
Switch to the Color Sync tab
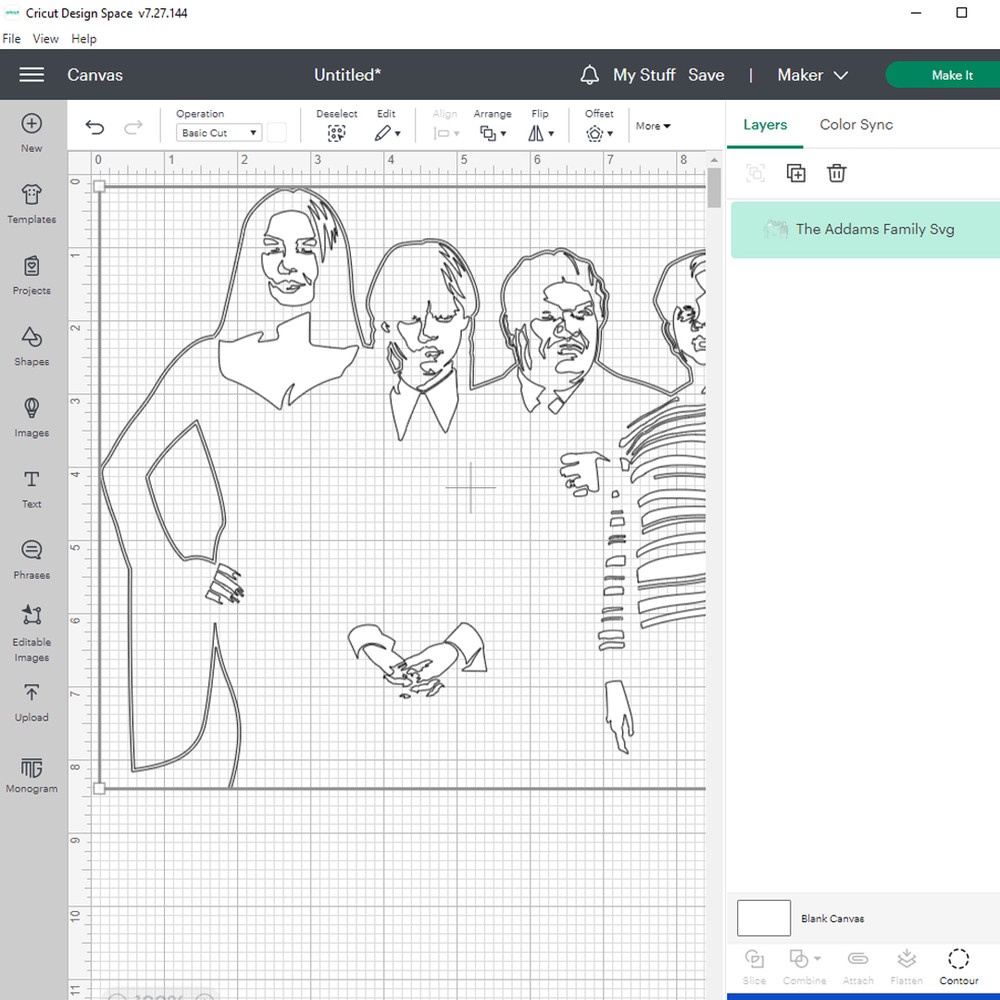pyautogui.click(x=856, y=125)
